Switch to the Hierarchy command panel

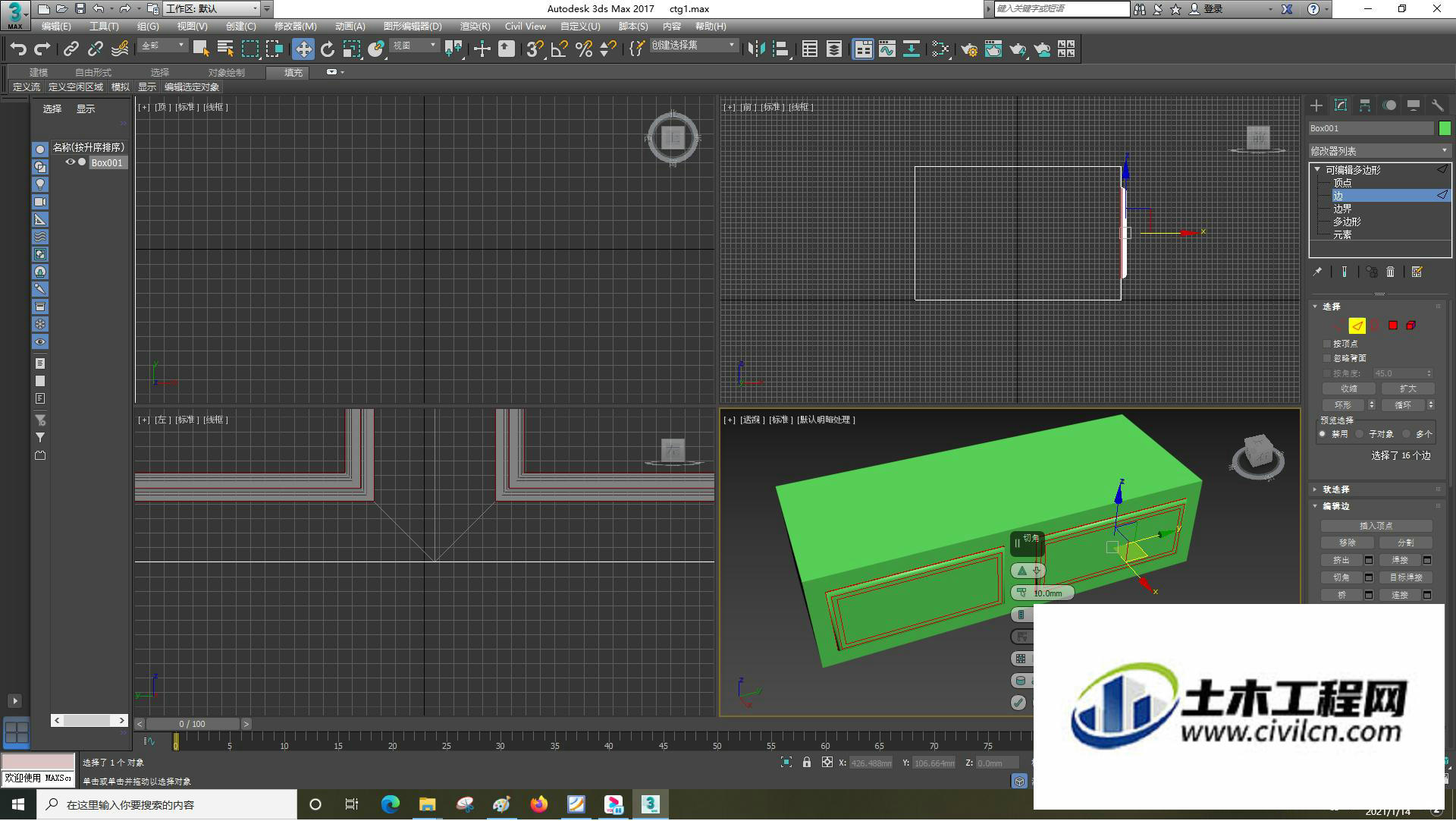1365,105
